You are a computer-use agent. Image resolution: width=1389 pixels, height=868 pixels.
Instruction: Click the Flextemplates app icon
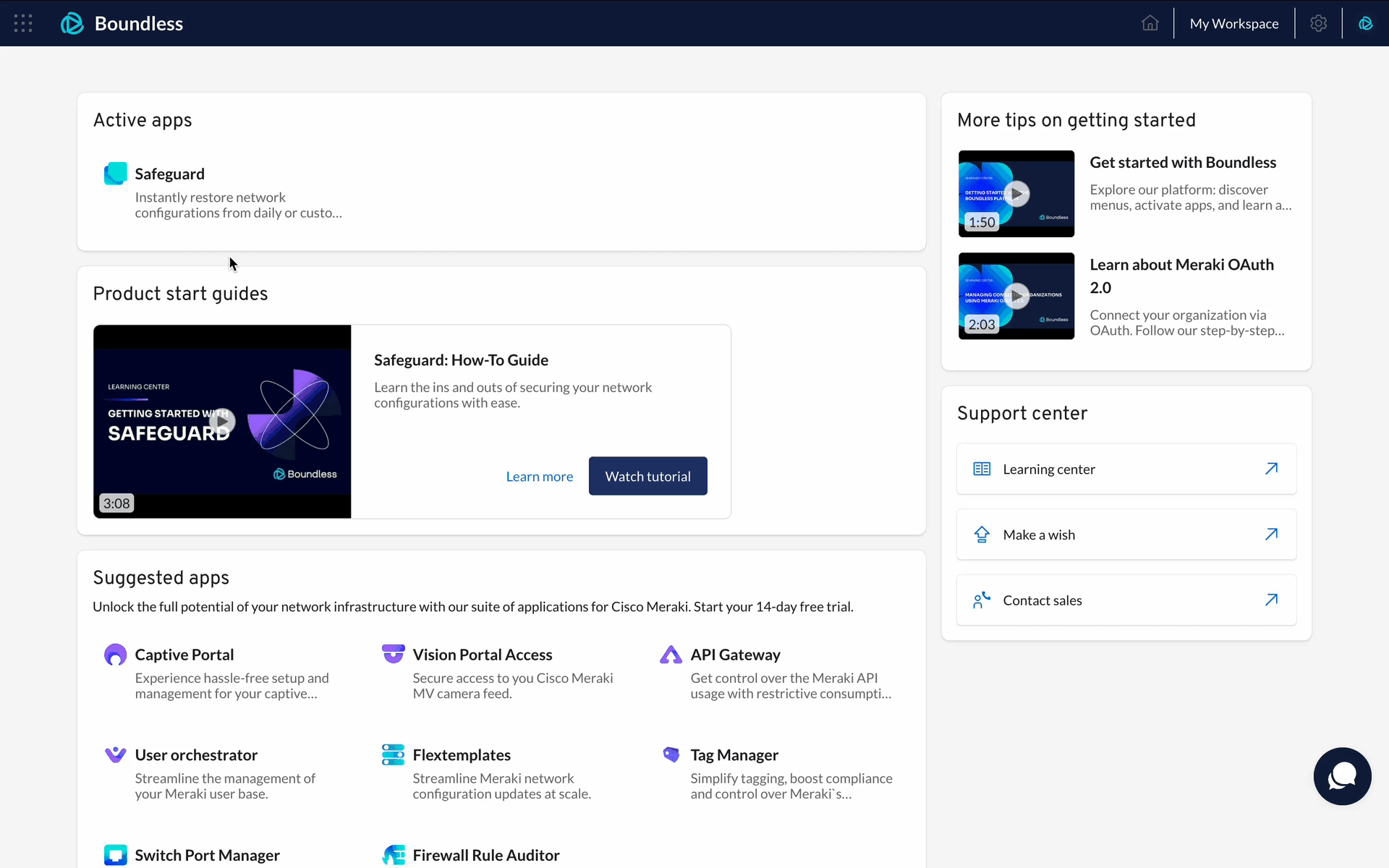click(393, 754)
